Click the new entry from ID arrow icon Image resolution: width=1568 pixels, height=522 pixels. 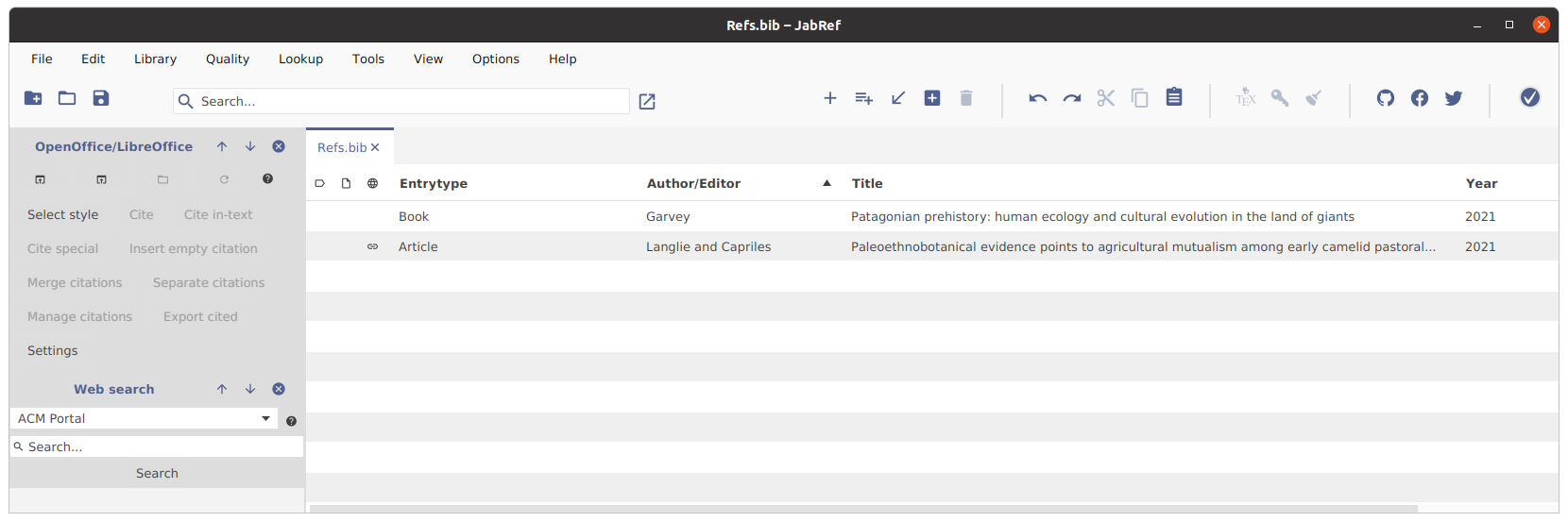(x=898, y=98)
